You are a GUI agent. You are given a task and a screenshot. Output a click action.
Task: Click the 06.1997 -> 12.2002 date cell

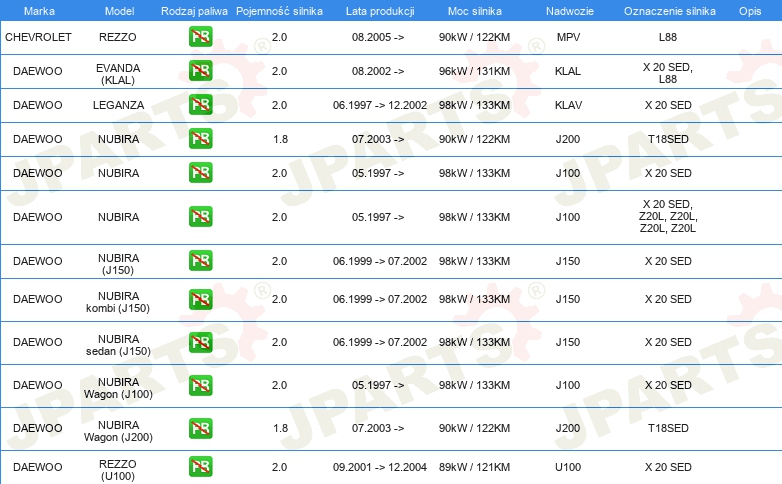(380, 105)
